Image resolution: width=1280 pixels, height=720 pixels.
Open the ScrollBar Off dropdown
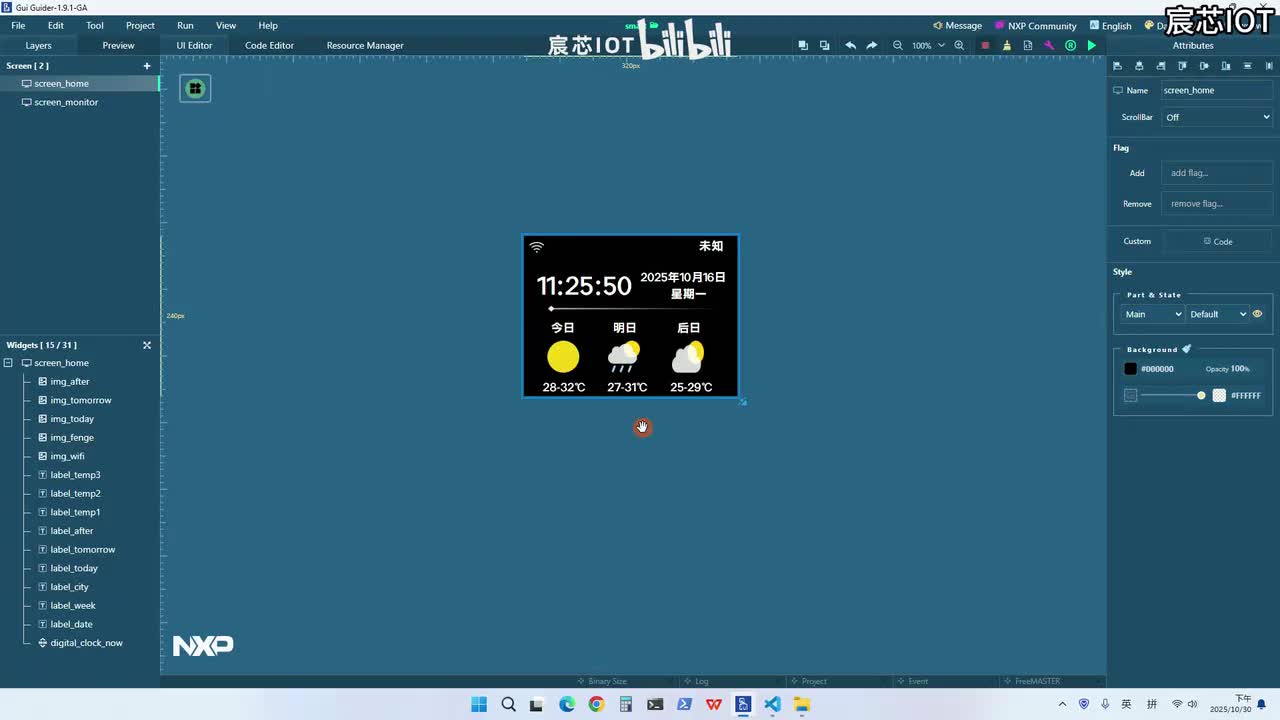[x=1217, y=117]
